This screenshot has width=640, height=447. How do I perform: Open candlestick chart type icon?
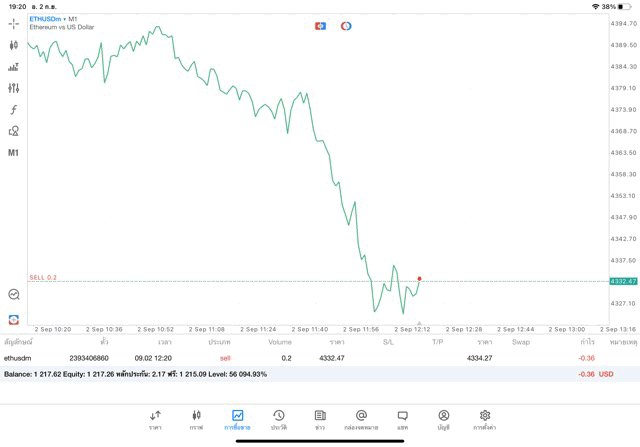point(14,45)
